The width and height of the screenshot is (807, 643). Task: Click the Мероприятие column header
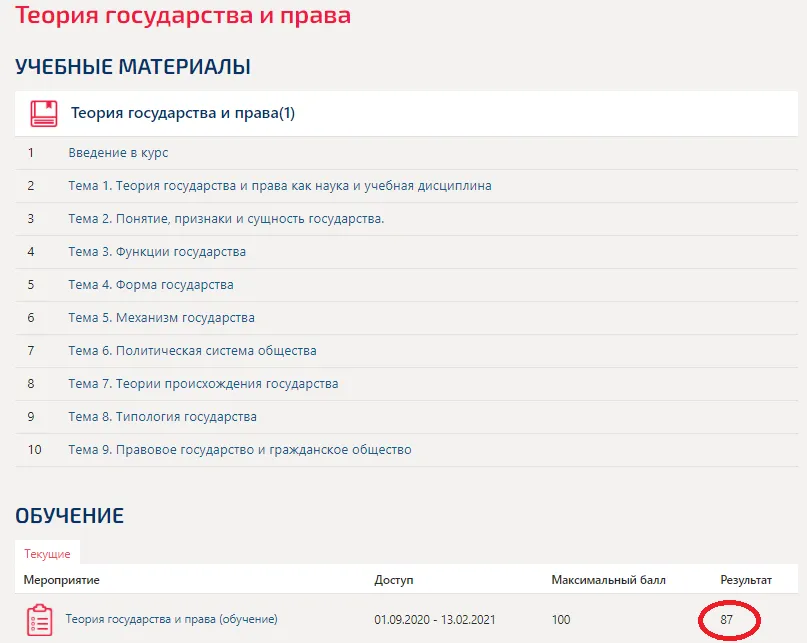pos(62,580)
